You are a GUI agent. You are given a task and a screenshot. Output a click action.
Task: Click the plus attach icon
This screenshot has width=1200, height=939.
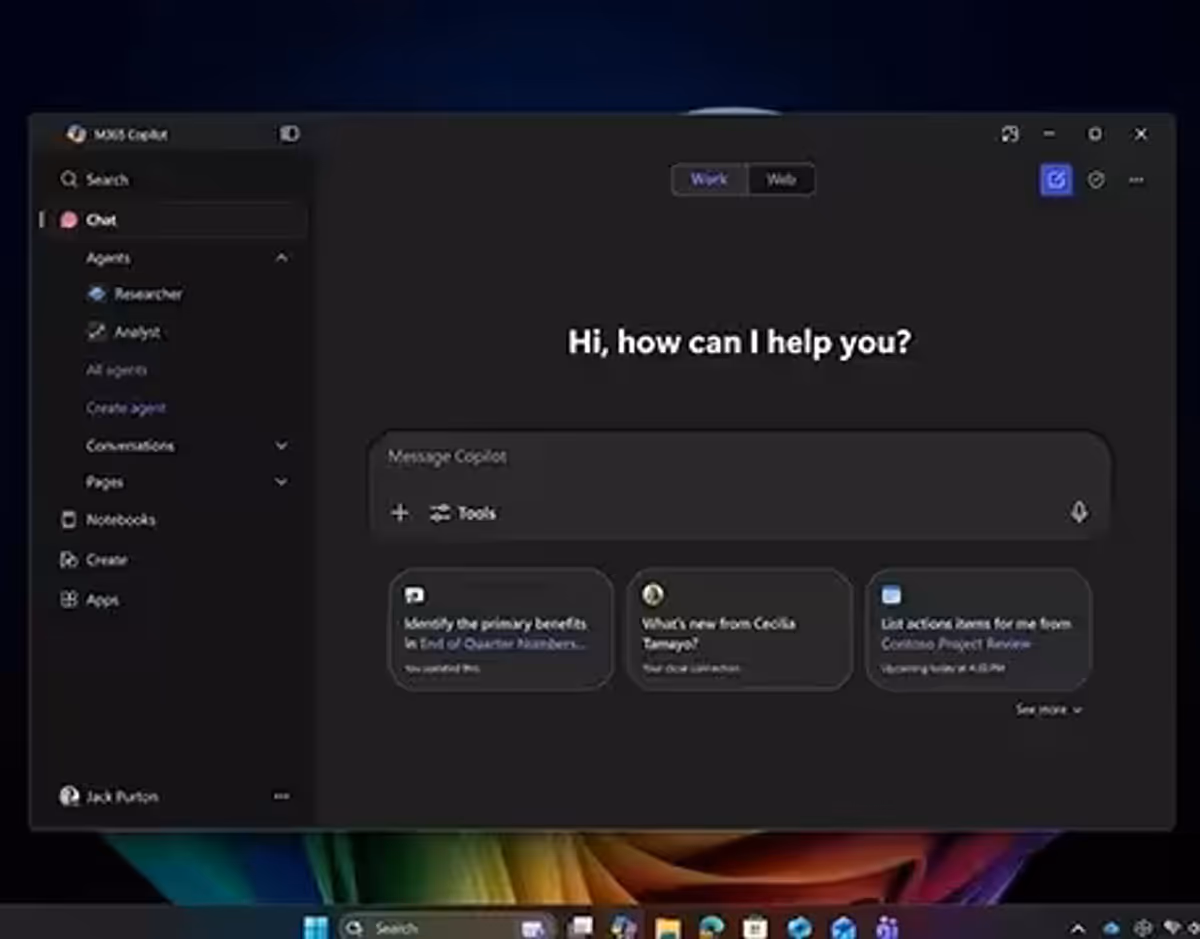click(400, 513)
